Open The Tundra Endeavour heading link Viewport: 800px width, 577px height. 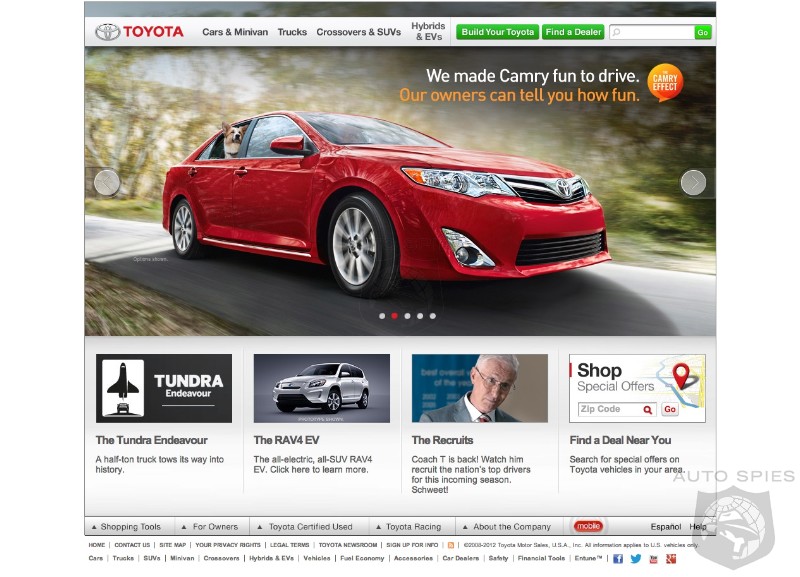(152, 440)
